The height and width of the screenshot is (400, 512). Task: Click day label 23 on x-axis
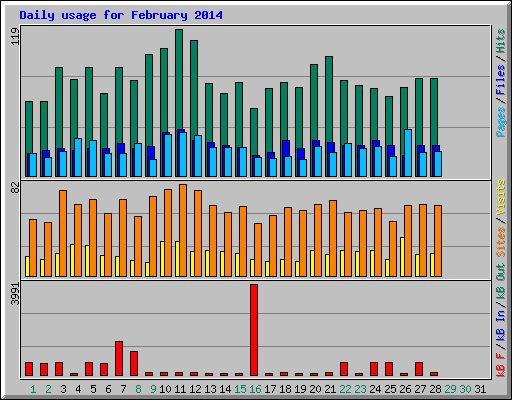[360, 389]
